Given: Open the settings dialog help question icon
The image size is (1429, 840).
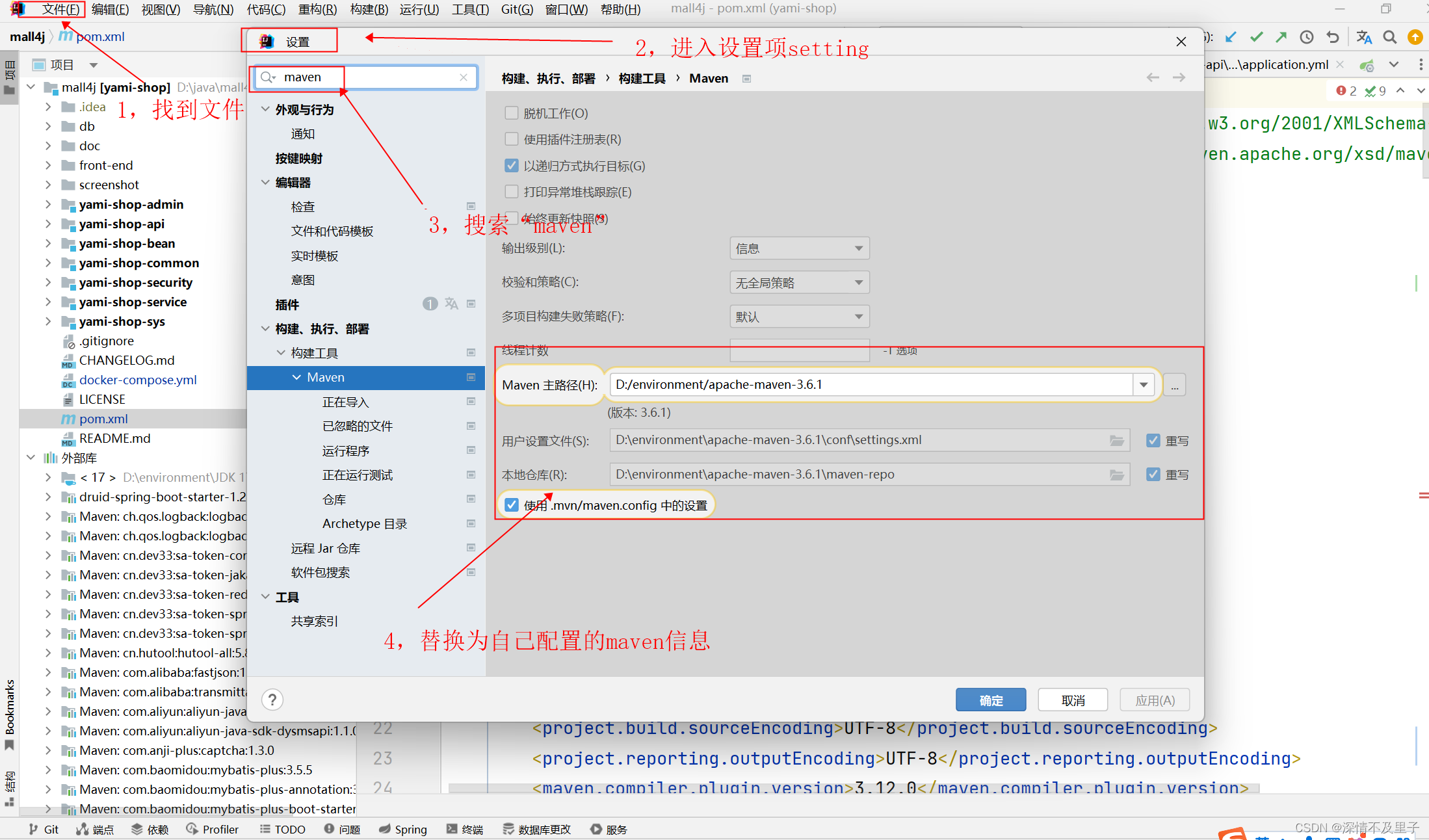Looking at the screenshot, I should [272, 700].
